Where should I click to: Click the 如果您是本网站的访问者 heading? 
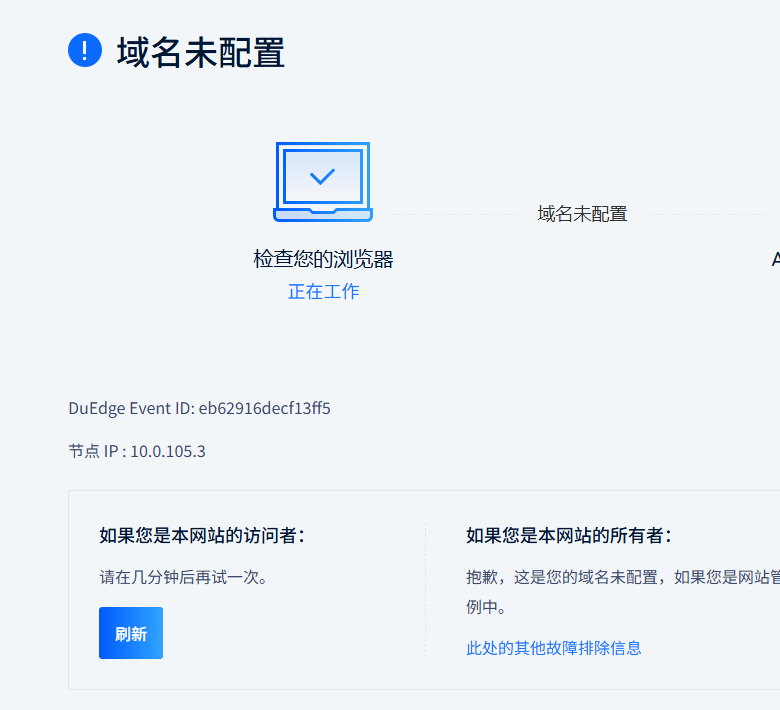tap(201, 536)
